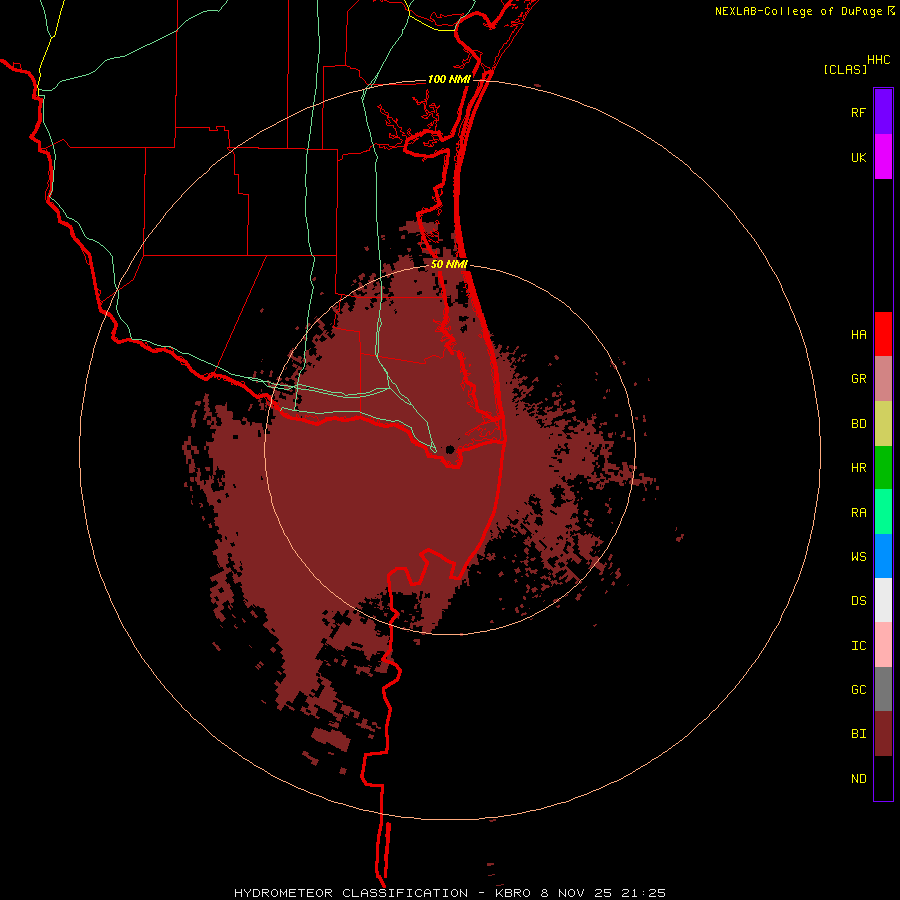This screenshot has height=900, width=900.
Task: Click the BI legend label
Action: pos(858,734)
